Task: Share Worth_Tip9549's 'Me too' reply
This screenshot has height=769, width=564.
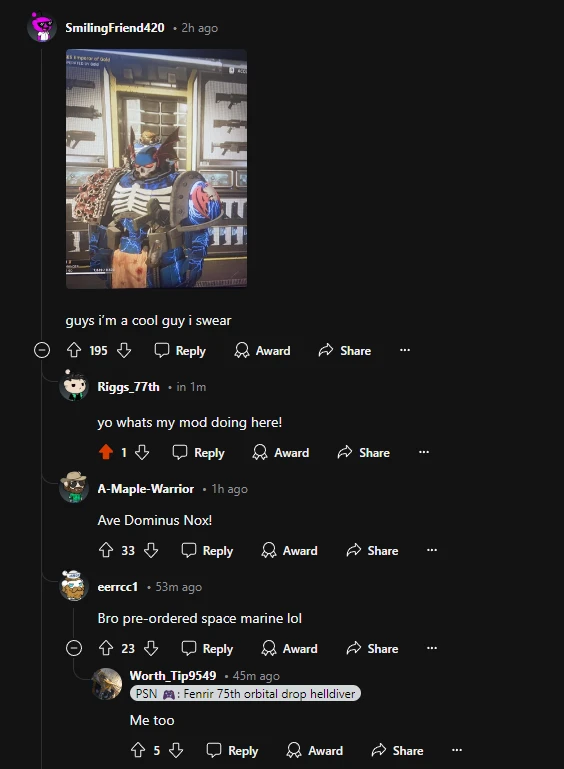Action: coord(397,750)
